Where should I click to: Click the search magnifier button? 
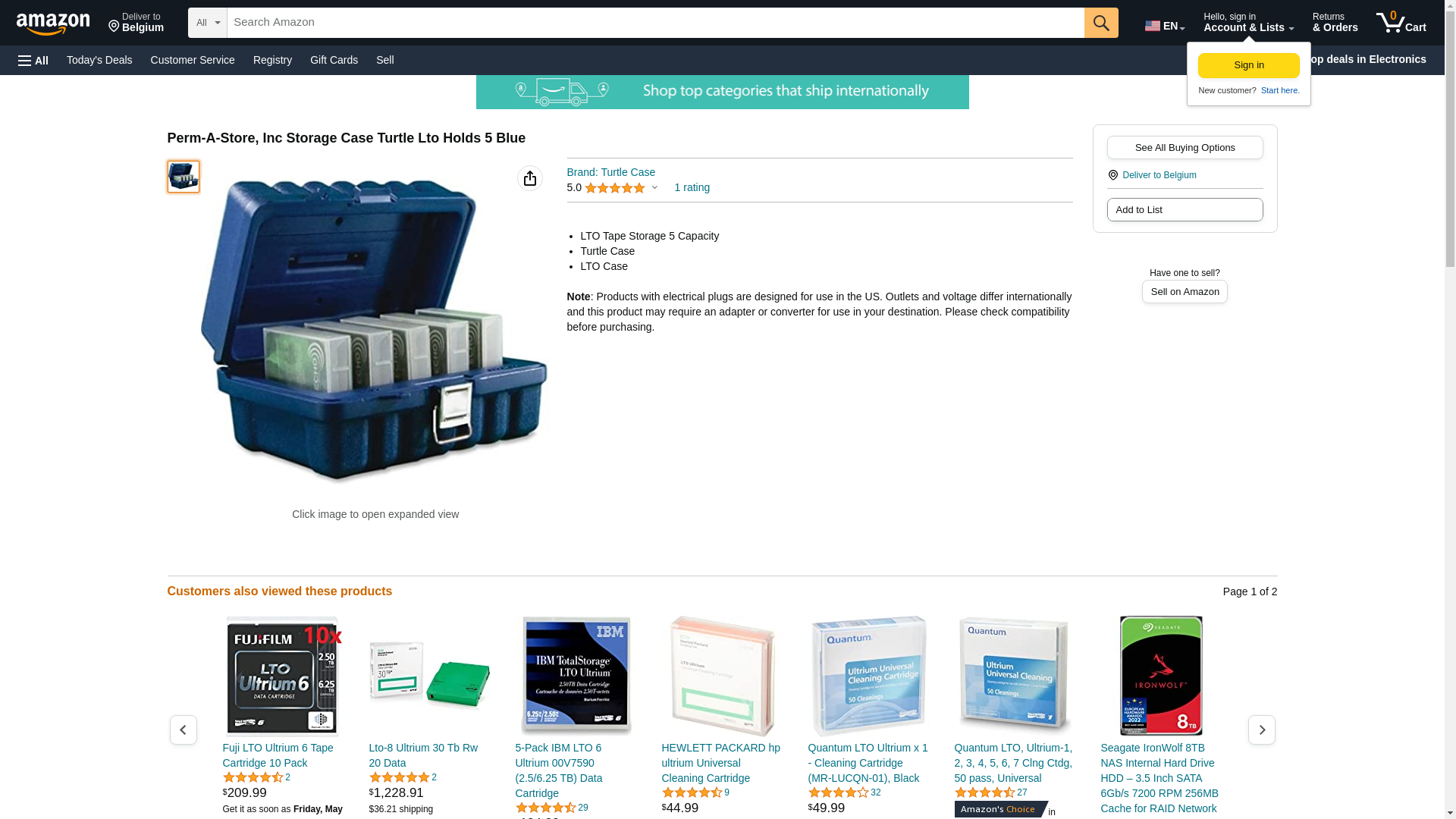point(1101,23)
